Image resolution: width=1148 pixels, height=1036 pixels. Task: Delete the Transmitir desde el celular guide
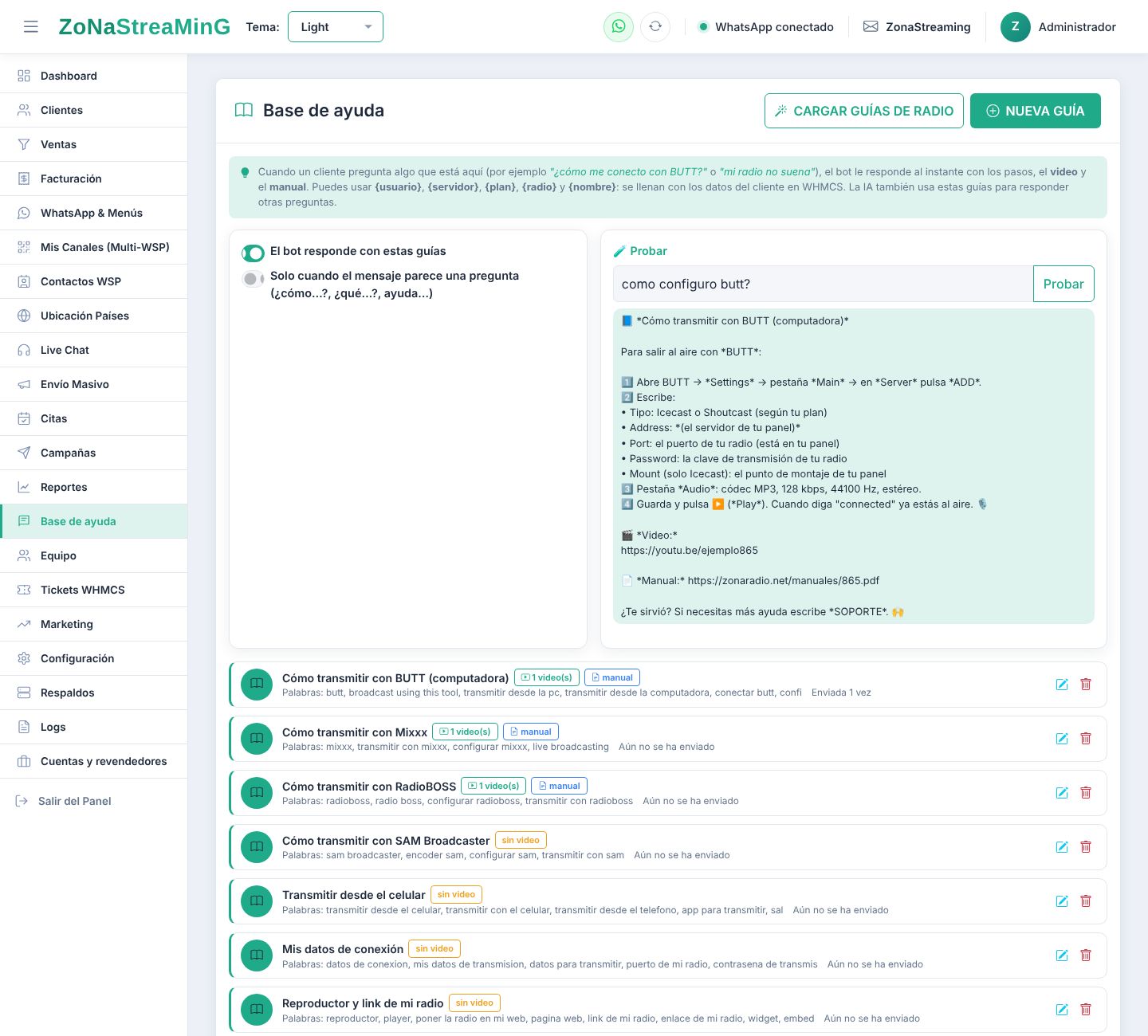click(1086, 901)
